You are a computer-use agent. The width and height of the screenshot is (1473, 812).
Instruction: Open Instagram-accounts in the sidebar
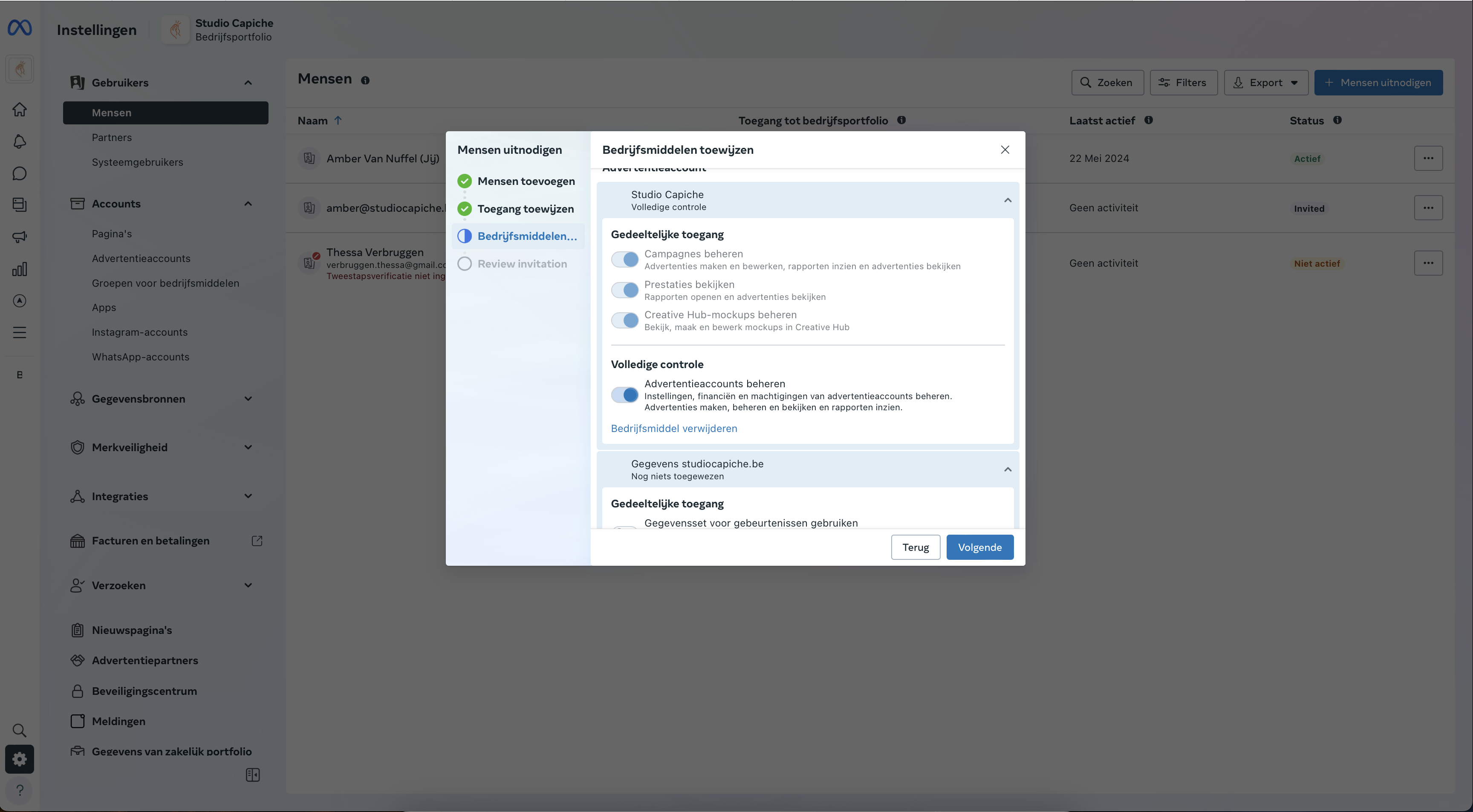(x=139, y=332)
